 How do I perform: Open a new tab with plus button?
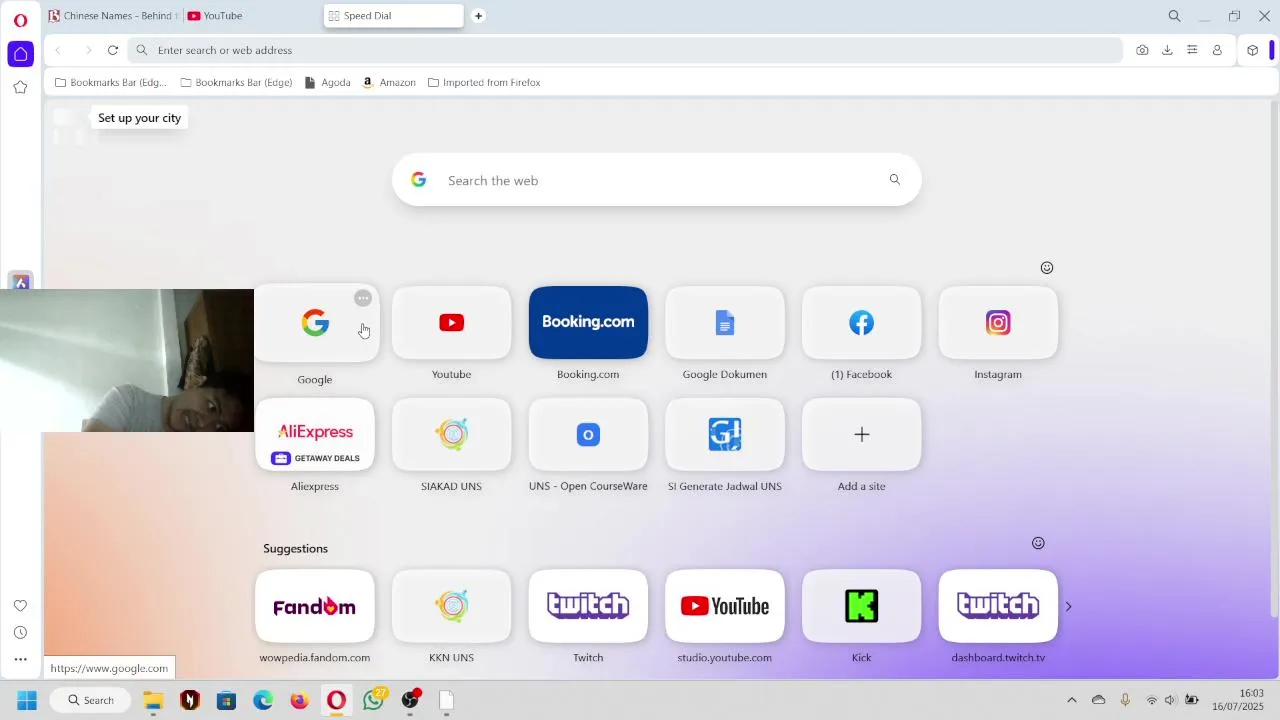tap(478, 16)
